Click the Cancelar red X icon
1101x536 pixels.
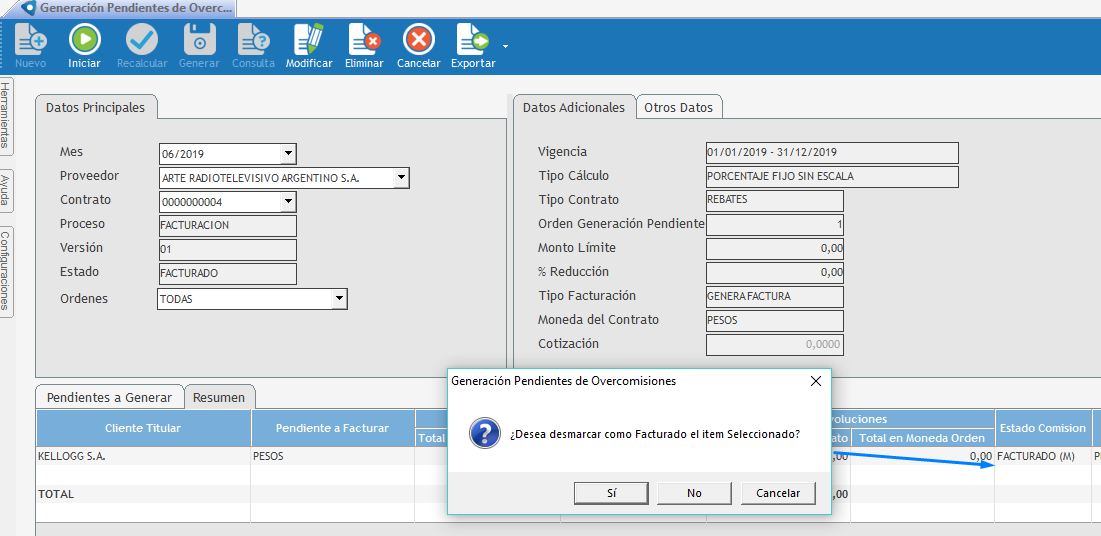pos(418,40)
